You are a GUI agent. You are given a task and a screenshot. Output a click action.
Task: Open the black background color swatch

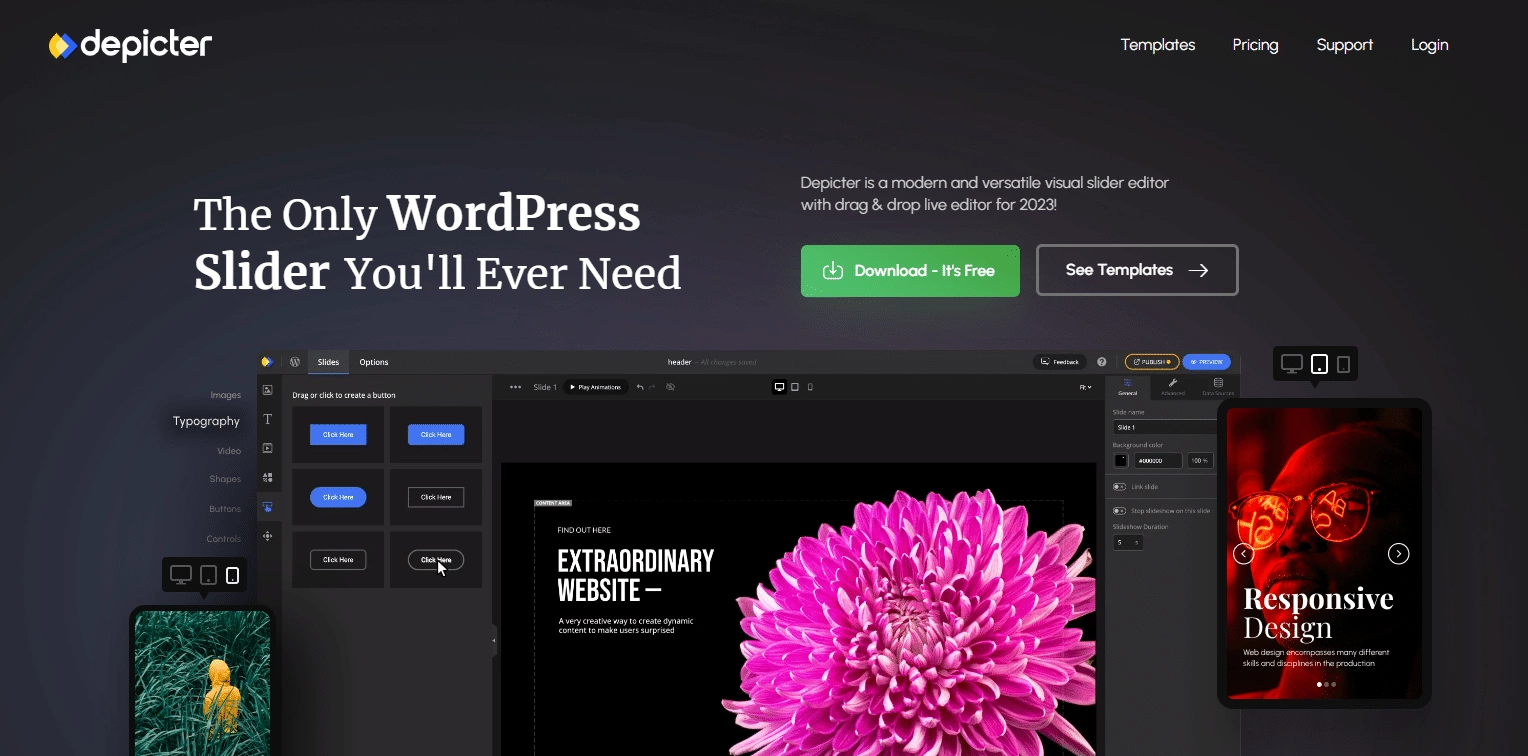coord(1121,461)
